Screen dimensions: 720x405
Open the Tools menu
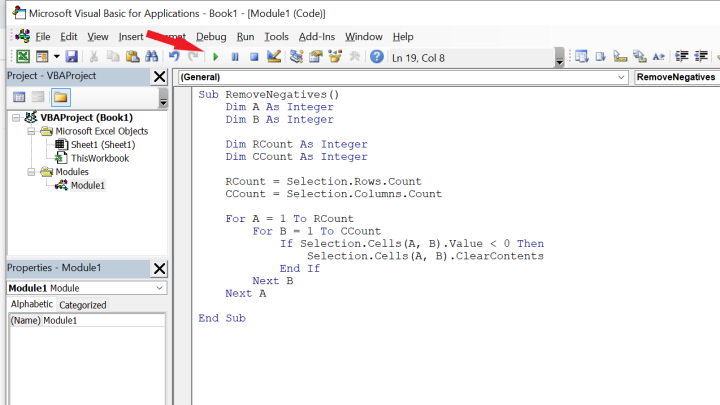[x=276, y=37]
